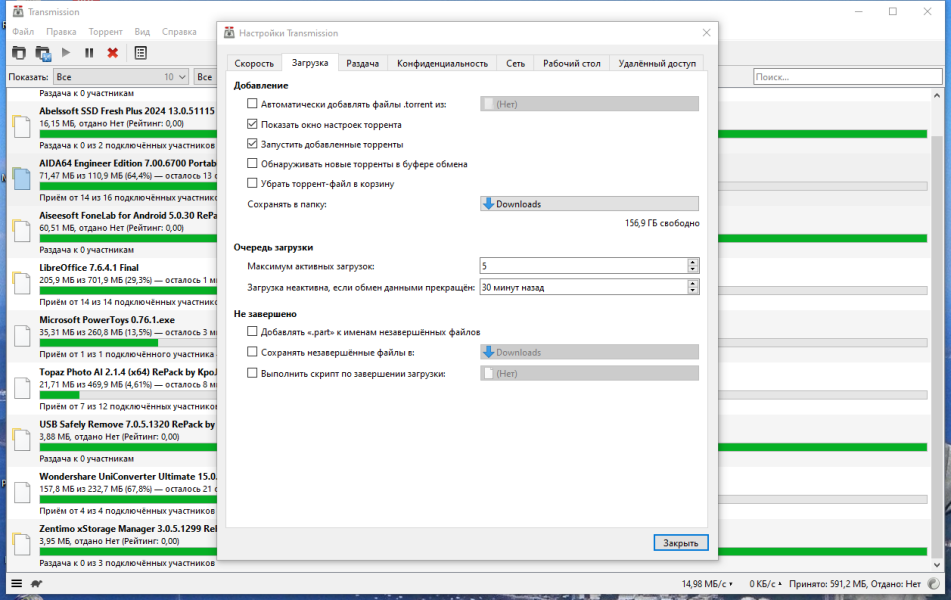Click the maximum active downloads field
The width and height of the screenshot is (951, 600).
point(583,266)
